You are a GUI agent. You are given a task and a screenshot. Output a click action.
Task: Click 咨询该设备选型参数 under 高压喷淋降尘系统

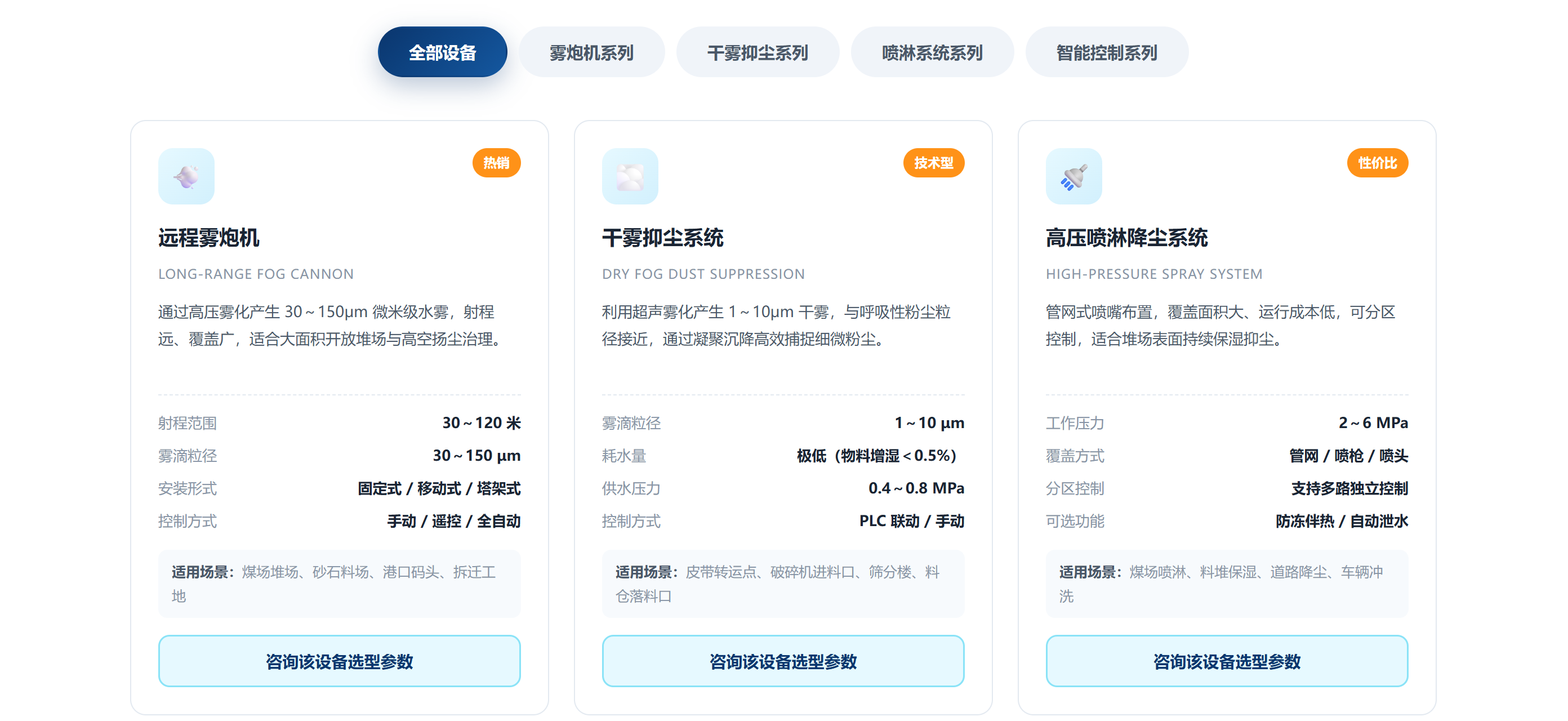[x=1227, y=661]
